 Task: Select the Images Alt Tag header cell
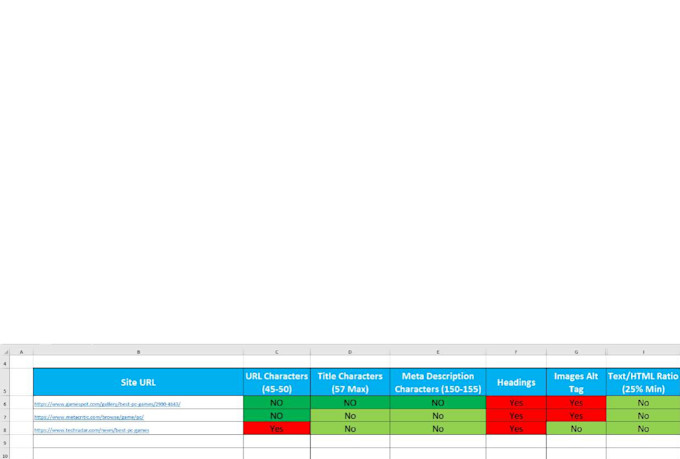point(576,382)
